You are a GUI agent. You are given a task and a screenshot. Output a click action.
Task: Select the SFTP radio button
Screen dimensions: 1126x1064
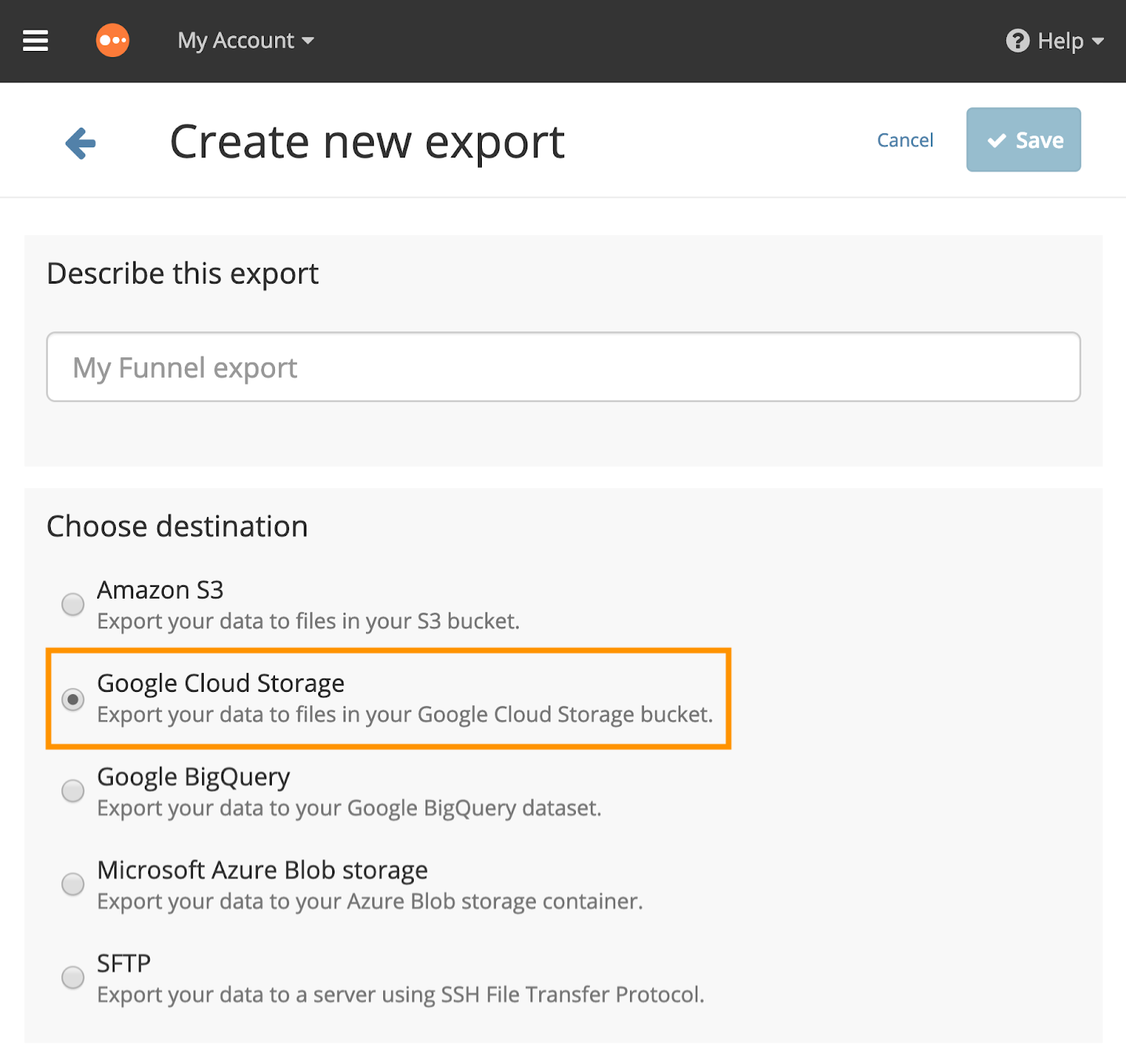pos(73,977)
